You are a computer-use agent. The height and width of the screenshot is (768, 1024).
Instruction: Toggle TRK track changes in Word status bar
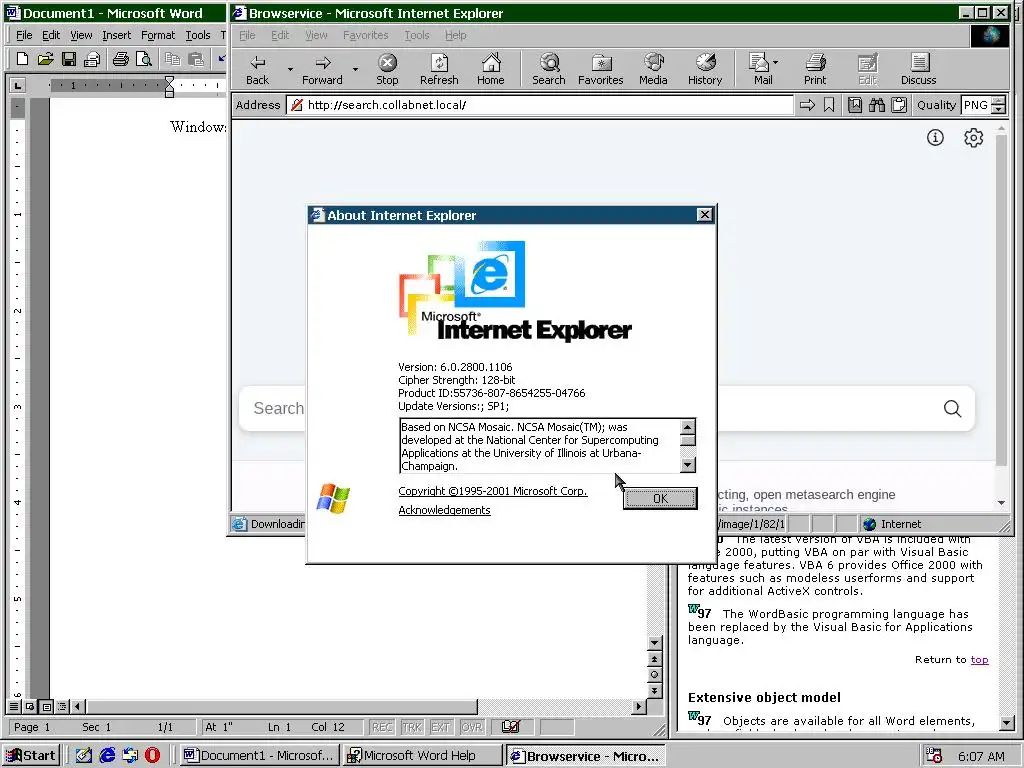click(411, 727)
